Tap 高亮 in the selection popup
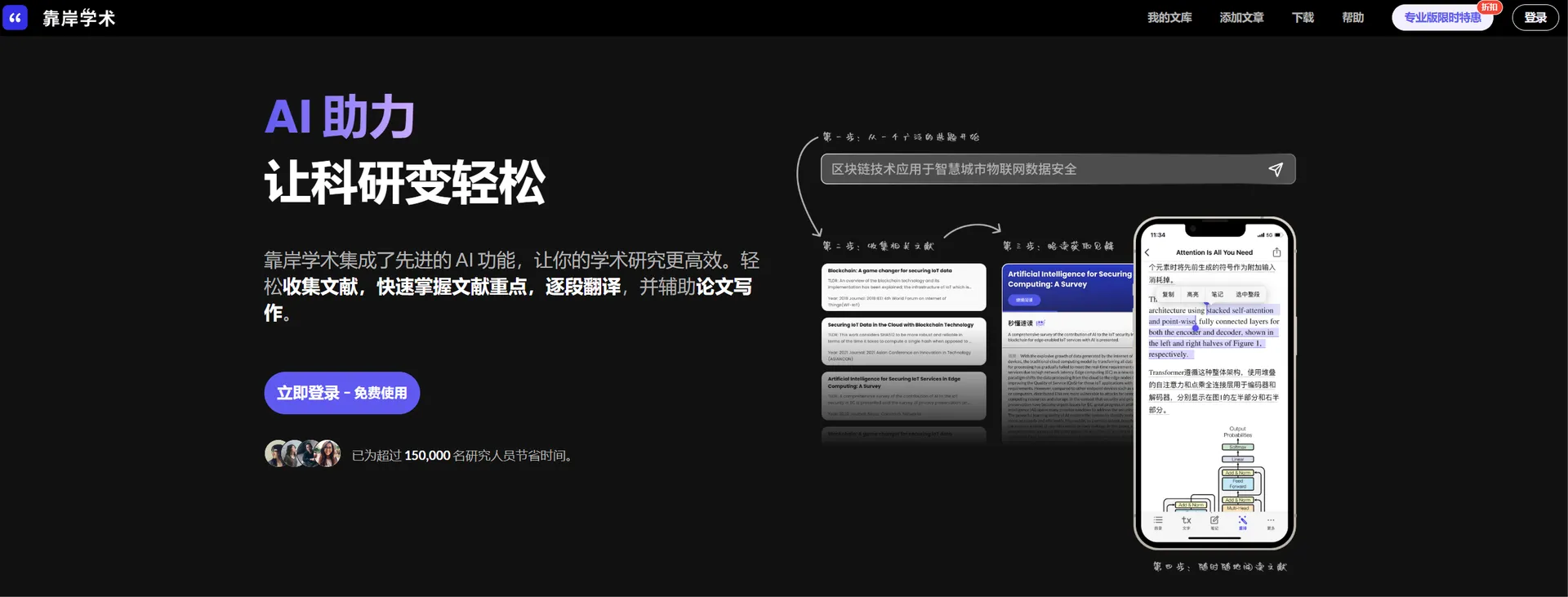 click(x=1192, y=294)
